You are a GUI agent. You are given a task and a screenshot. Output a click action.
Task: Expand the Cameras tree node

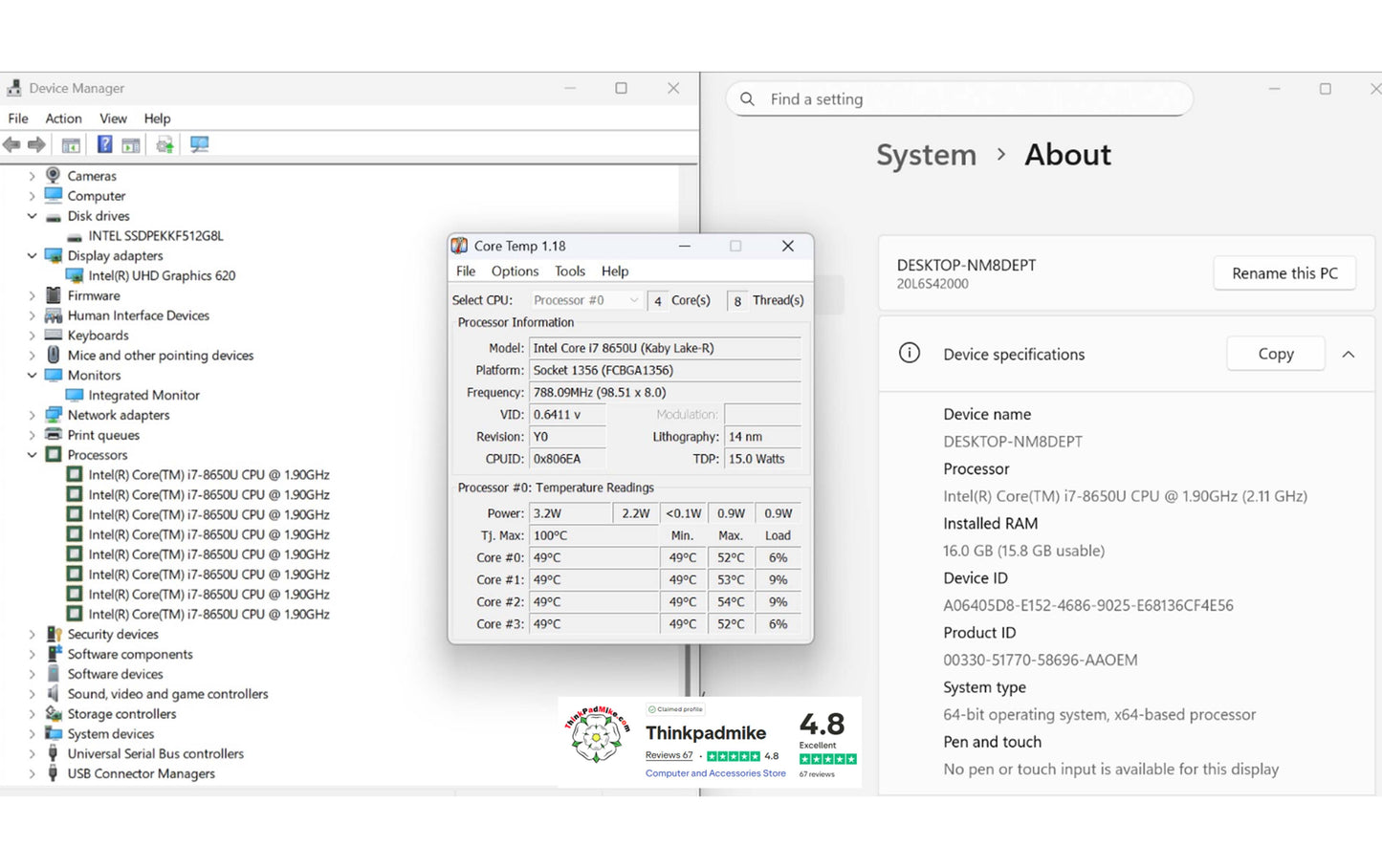point(32,176)
